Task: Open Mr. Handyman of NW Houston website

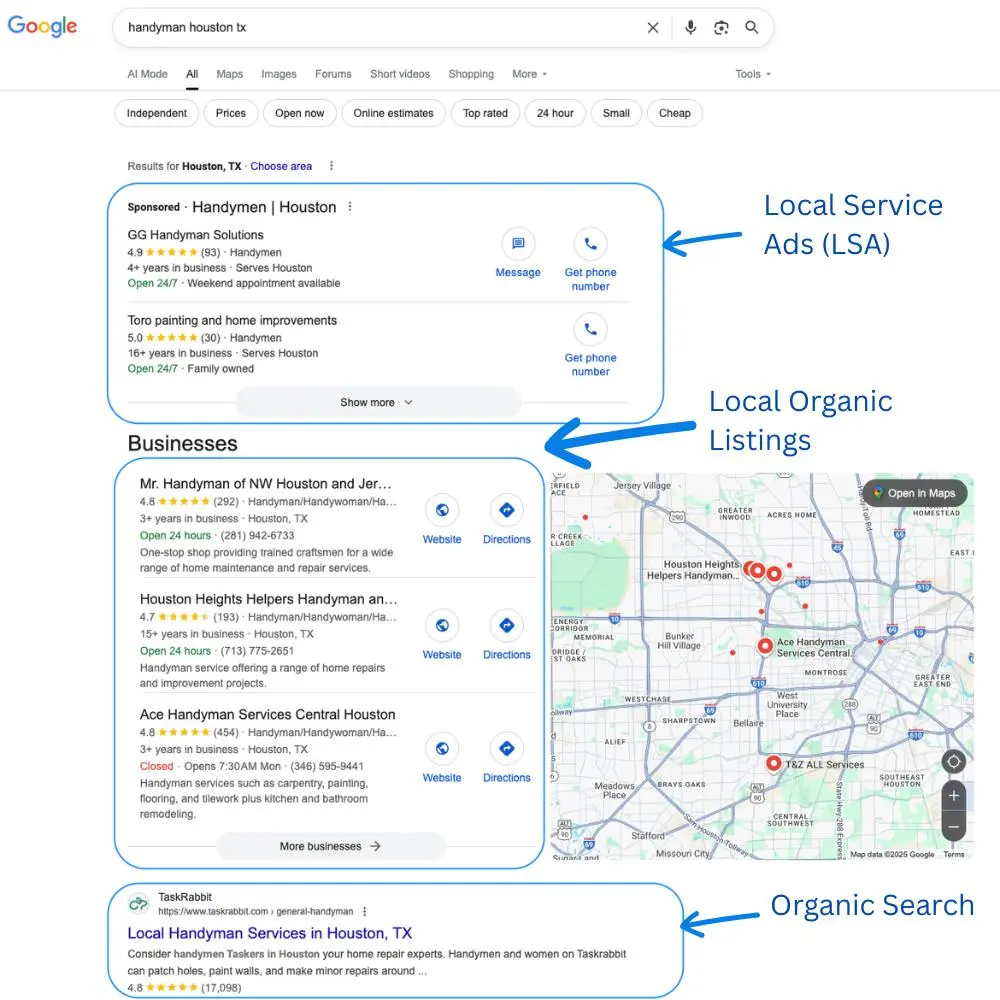Action: (442, 511)
